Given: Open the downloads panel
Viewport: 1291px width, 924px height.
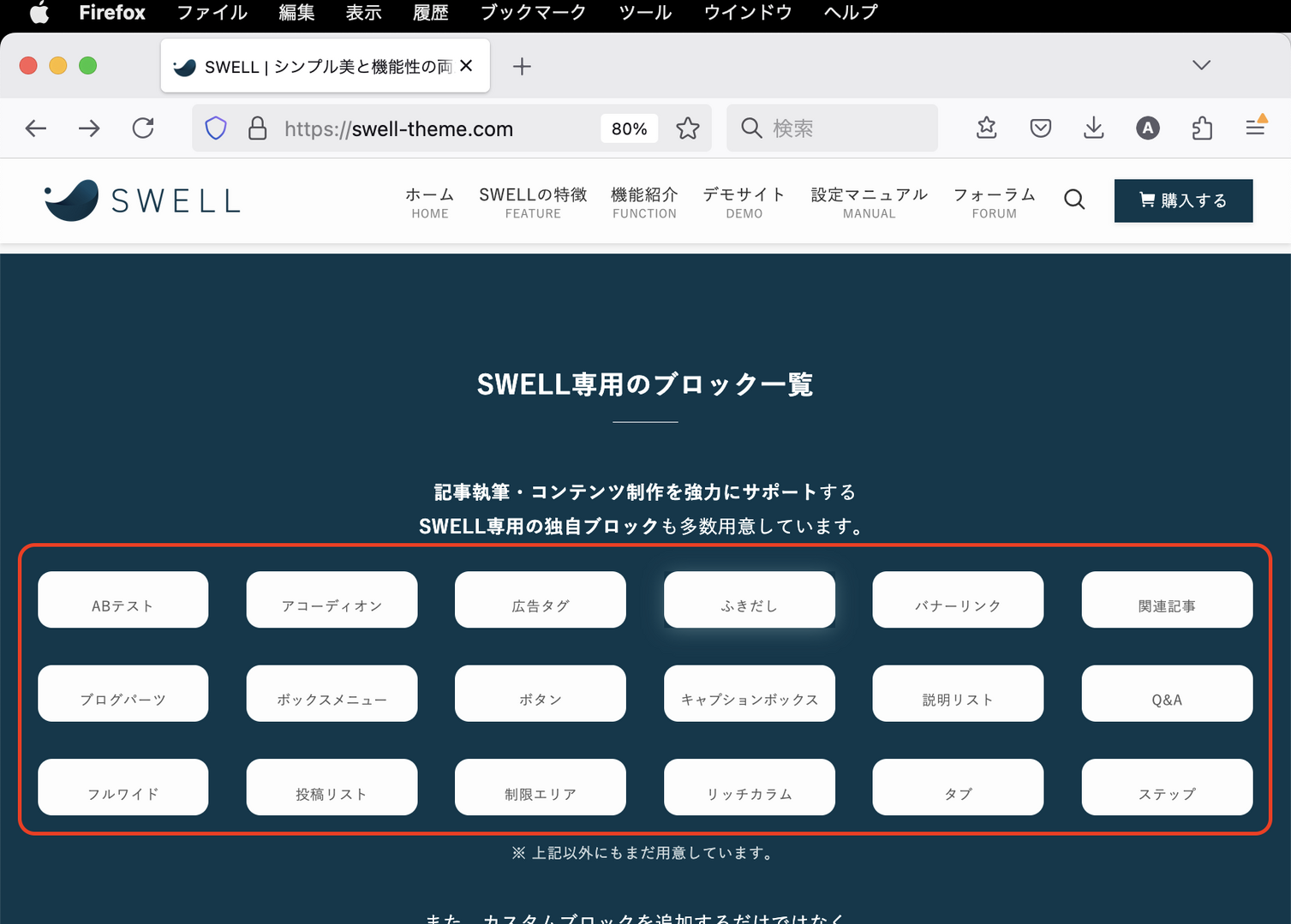Looking at the screenshot, I should coord(1094,128).
